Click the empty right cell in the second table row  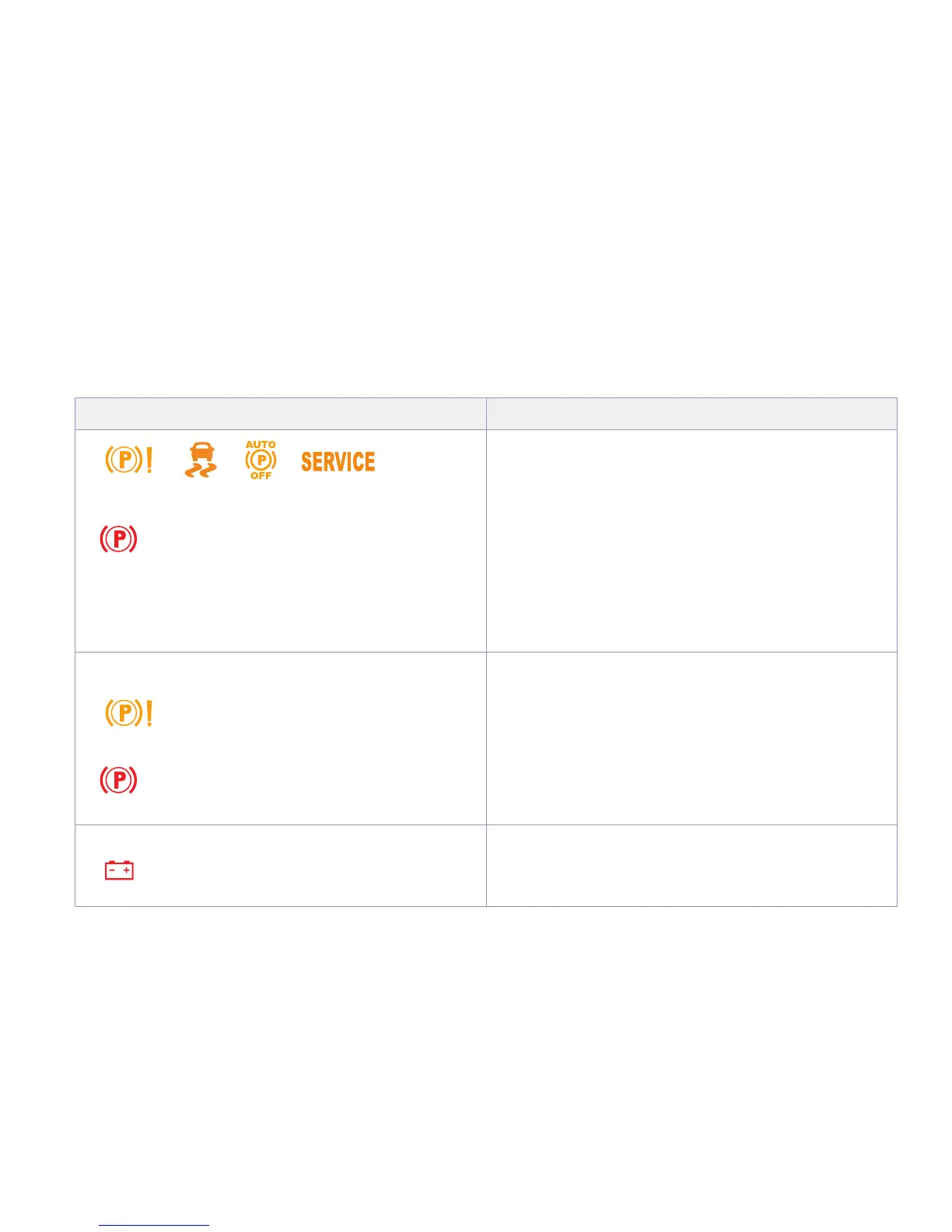[x=691, y=738]
